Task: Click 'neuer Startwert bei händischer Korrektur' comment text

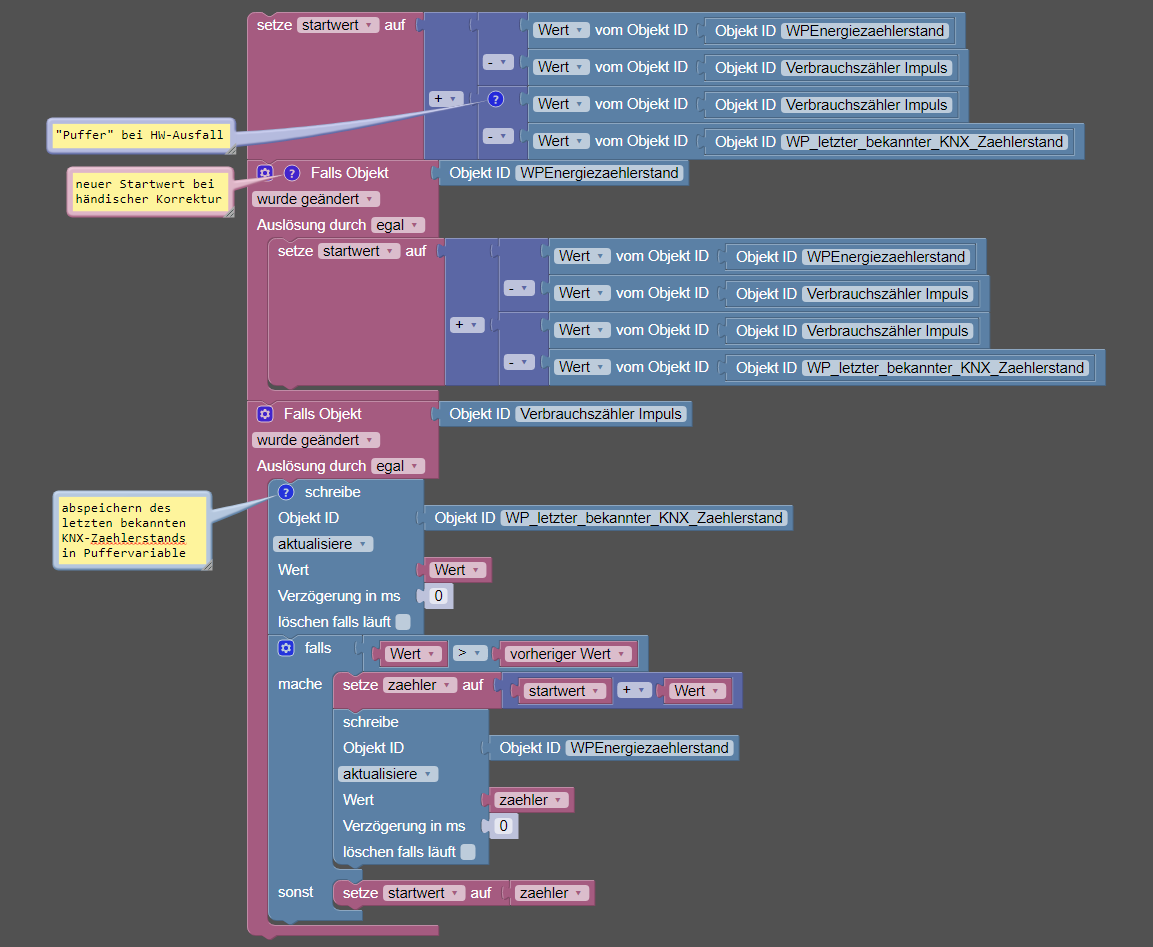Action: [148, 191]
